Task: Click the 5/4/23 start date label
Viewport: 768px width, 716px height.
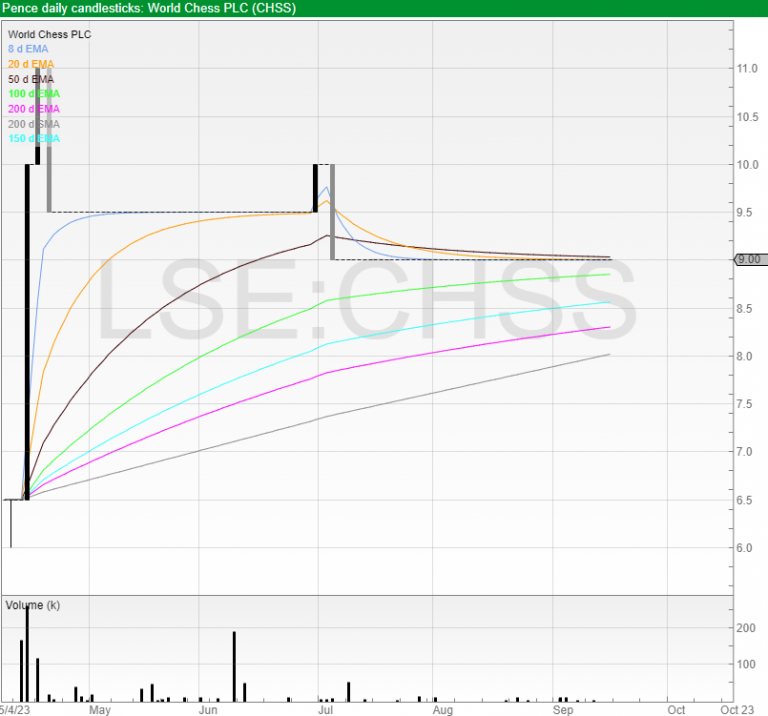Action: tap(14, 709)
